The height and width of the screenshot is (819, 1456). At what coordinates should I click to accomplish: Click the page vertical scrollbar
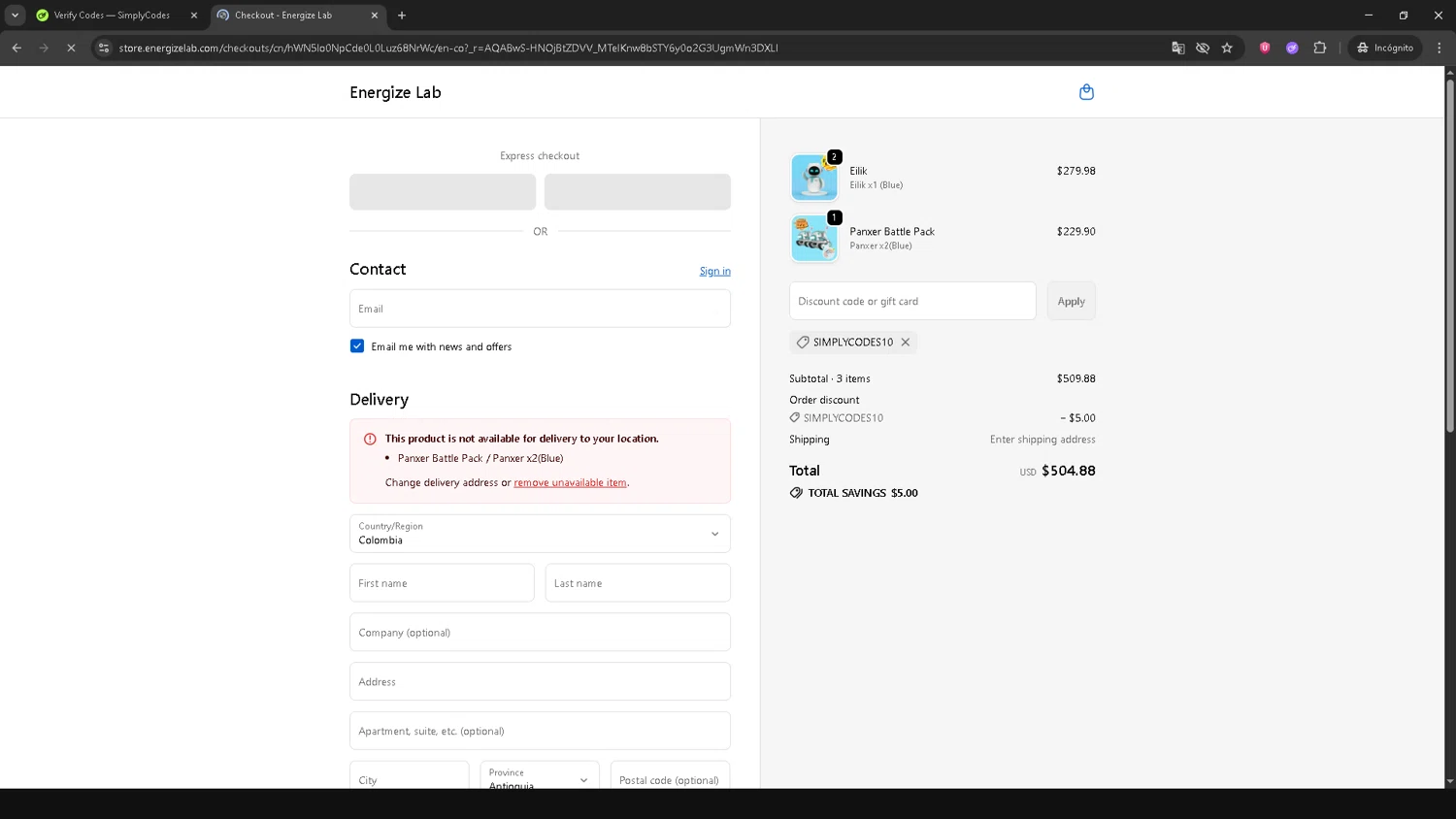click(1450, 255)
